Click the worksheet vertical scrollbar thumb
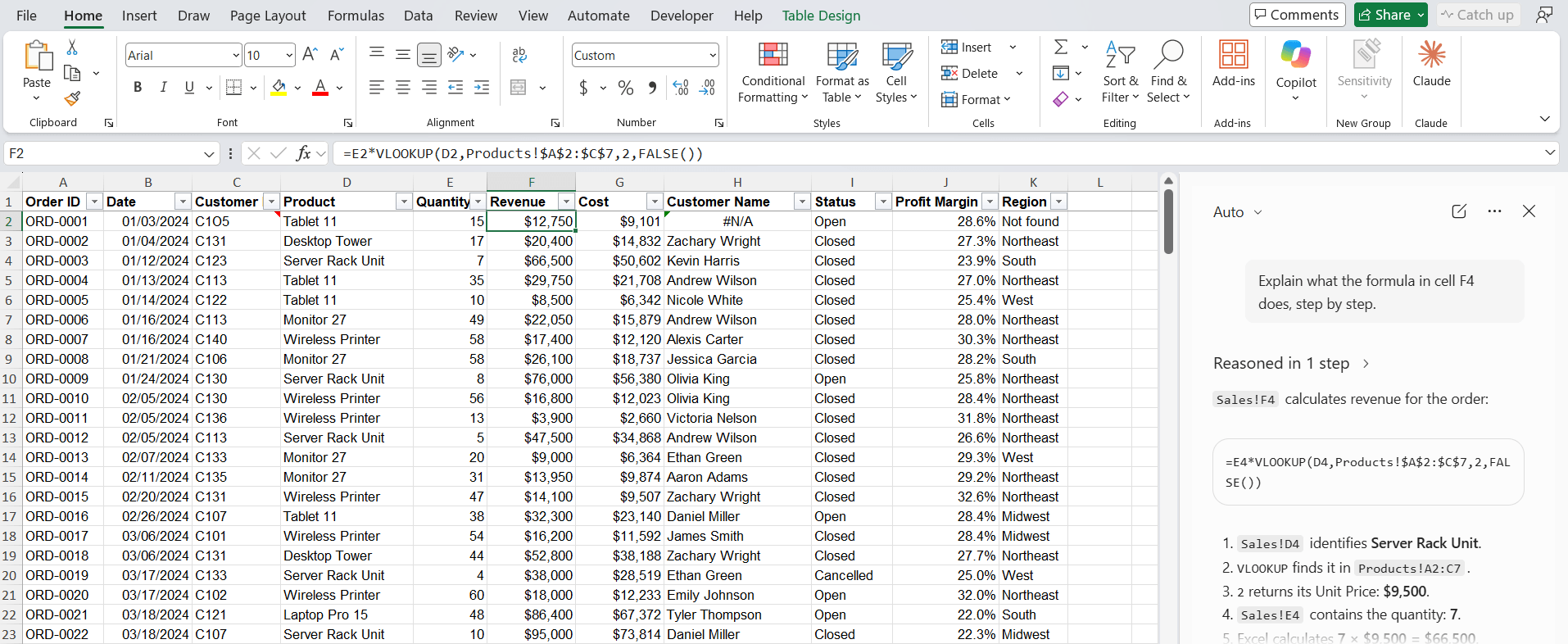 pos(1168,221)
